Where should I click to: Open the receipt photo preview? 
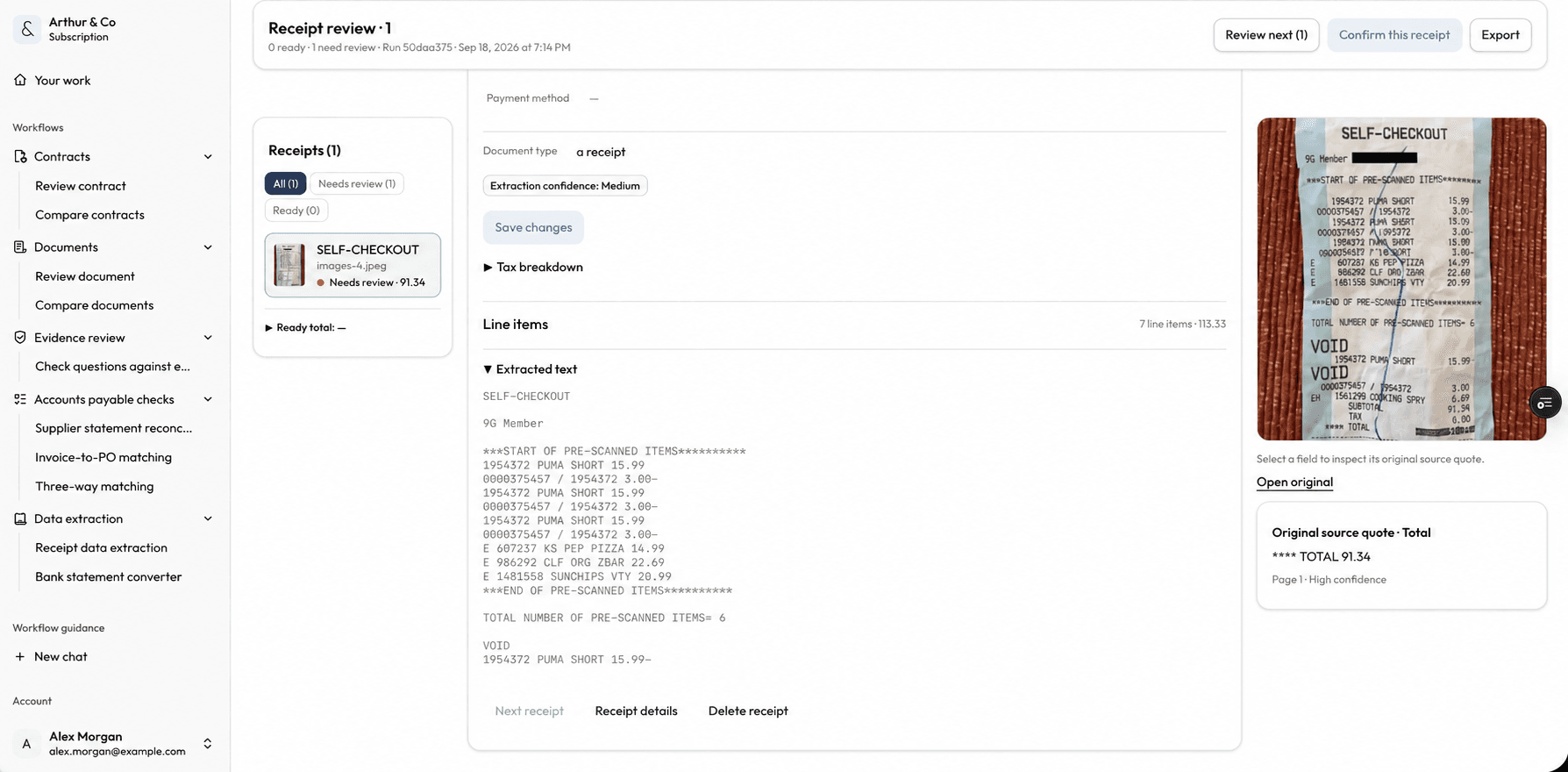[1401, 279]
